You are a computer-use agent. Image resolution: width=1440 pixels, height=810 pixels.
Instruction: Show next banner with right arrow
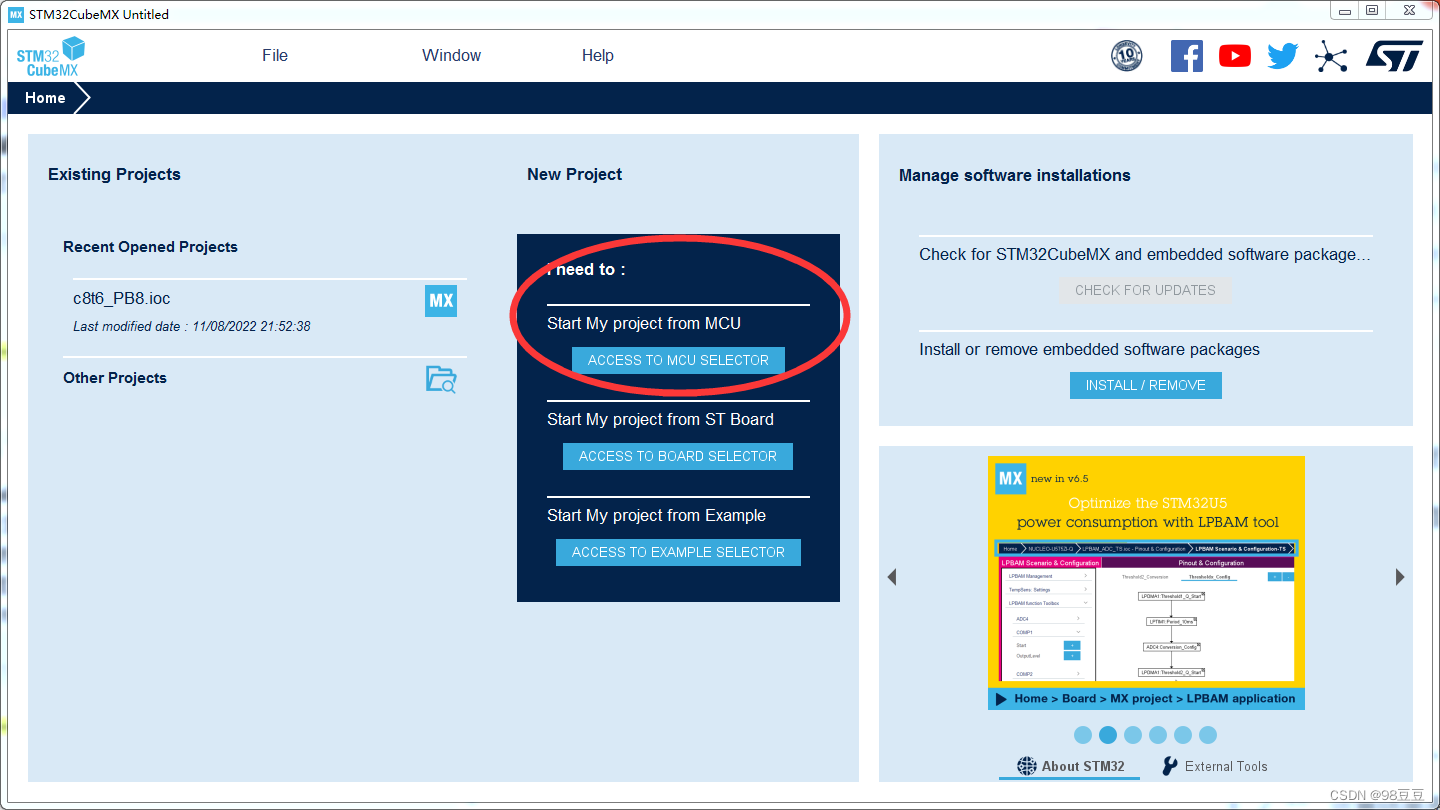point(1400,577)
